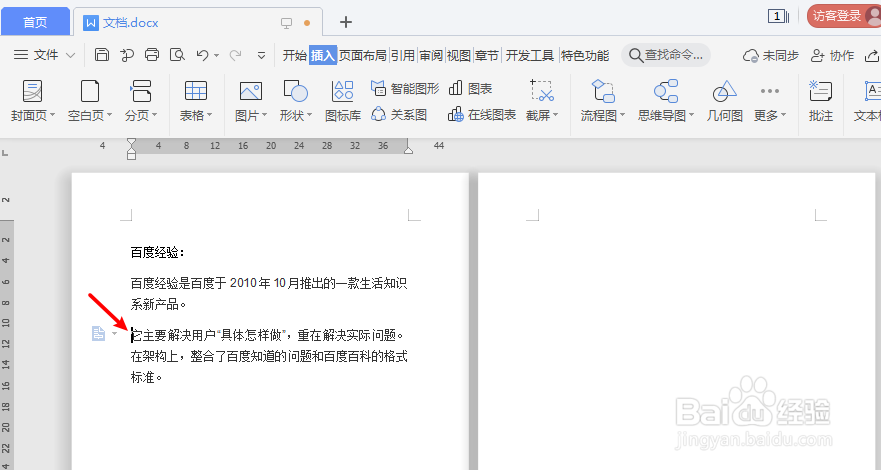Image resolution: width=881 pixels, height=470 pixels.
Task: Insert smart graphic (智能图形)
Action: click(x=405, y=89)
